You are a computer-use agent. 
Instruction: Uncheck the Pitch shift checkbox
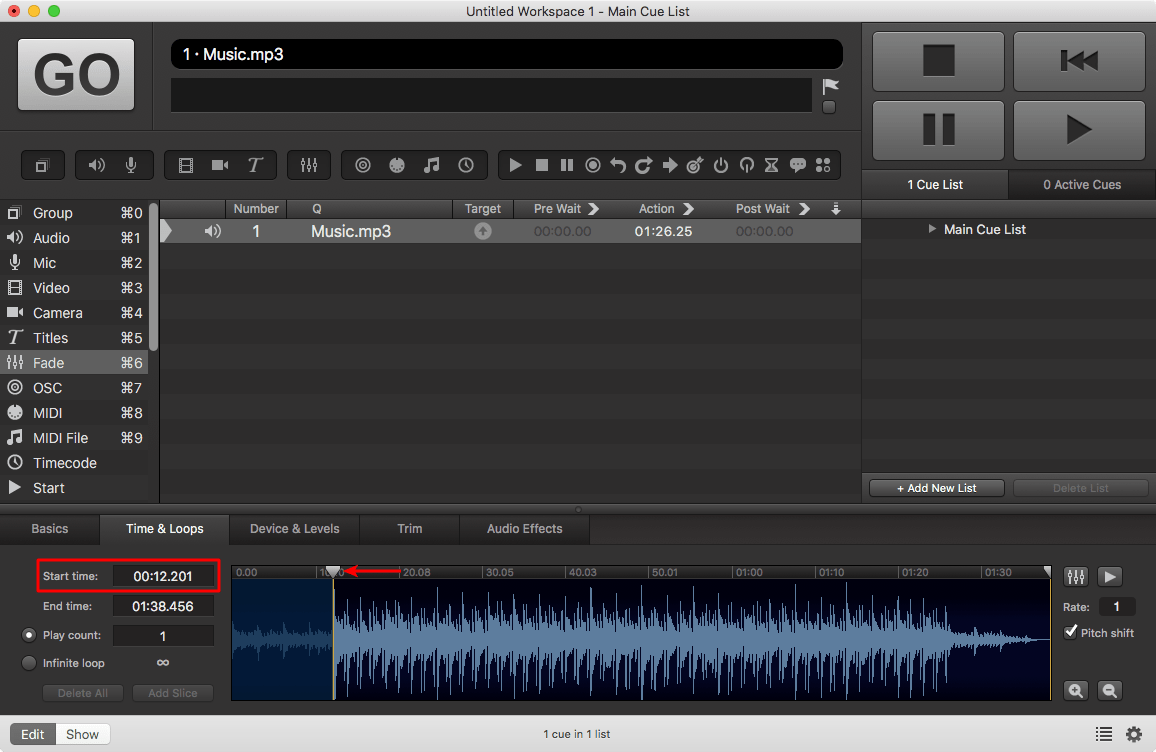(1070, 632)
